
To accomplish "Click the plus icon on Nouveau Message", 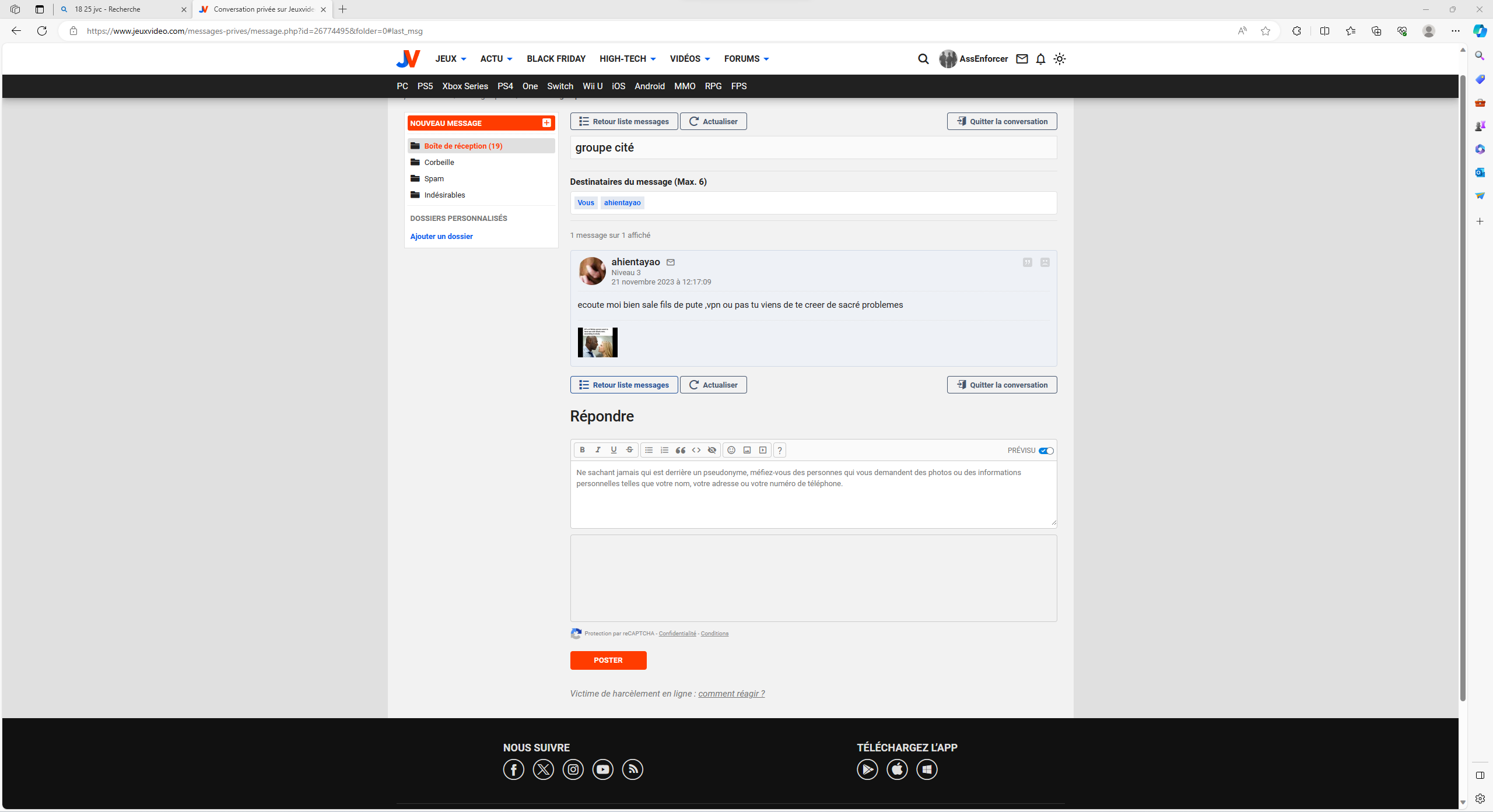I will tap(546, 123).
